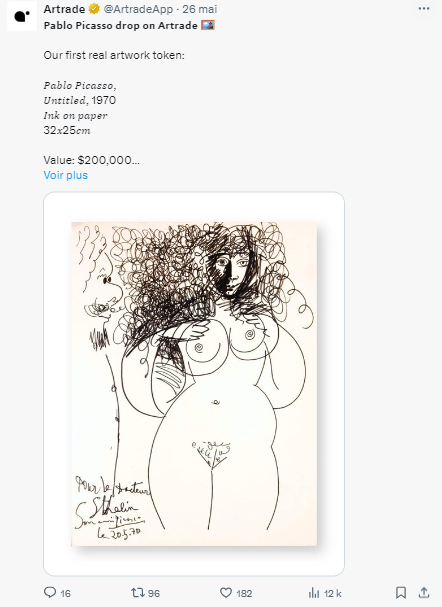442x607 pixels.
Task: Bookmark this Artrade post
Action: click(401, 593)
